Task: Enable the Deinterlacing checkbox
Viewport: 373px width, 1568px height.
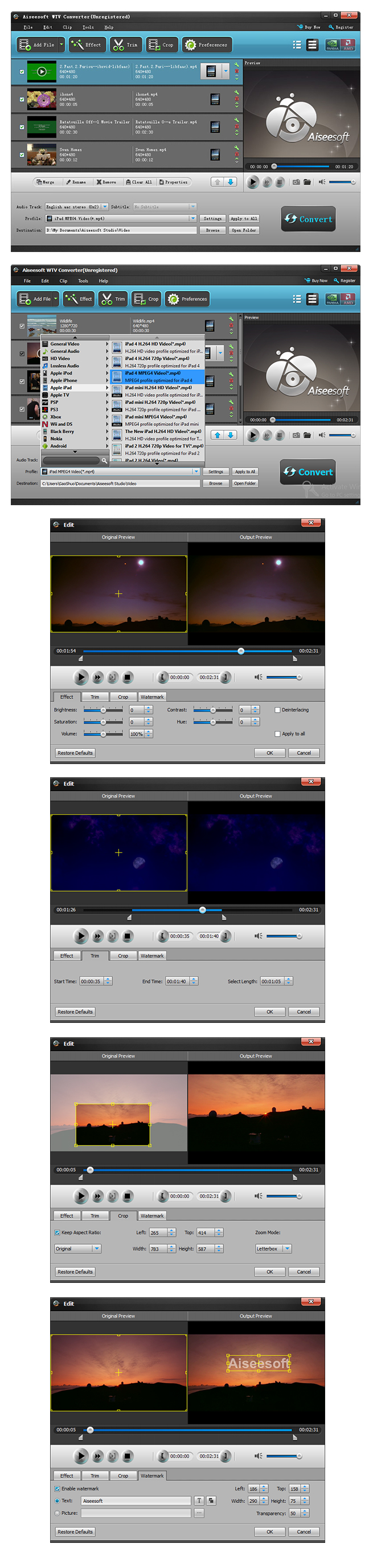Action: pos(278,710)
